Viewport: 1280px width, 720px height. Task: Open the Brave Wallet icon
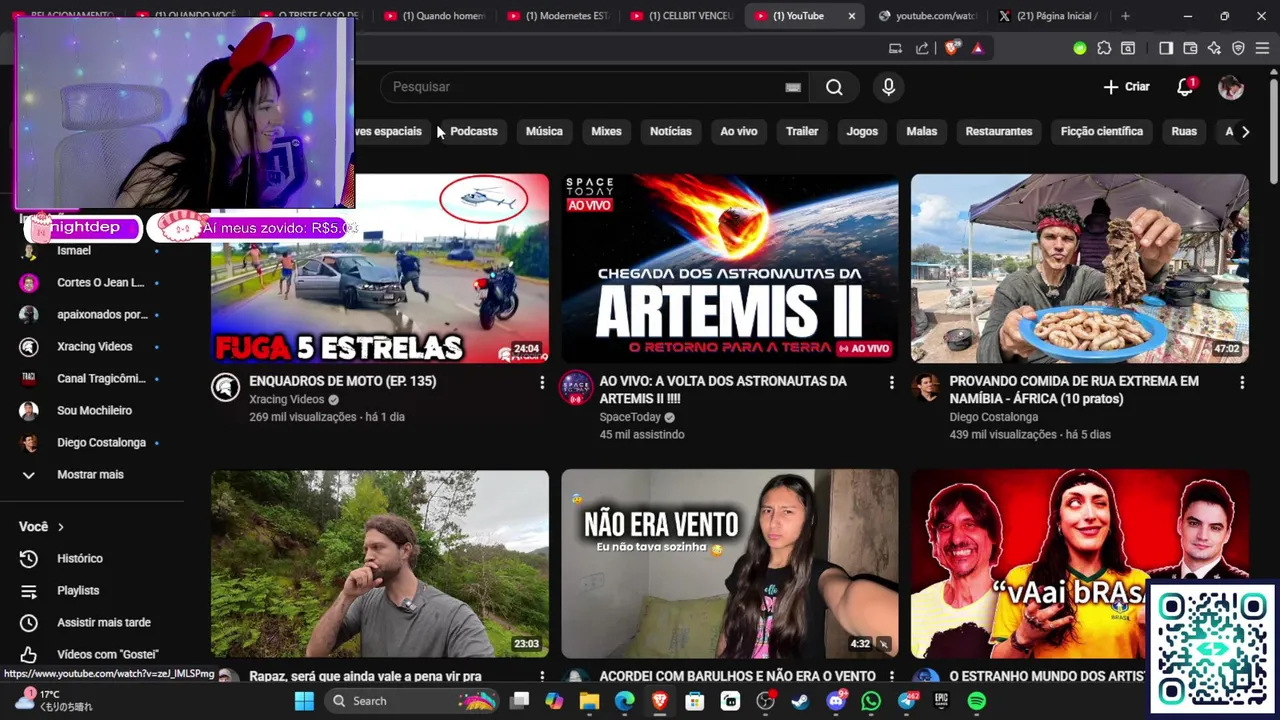click(1190, 48)
